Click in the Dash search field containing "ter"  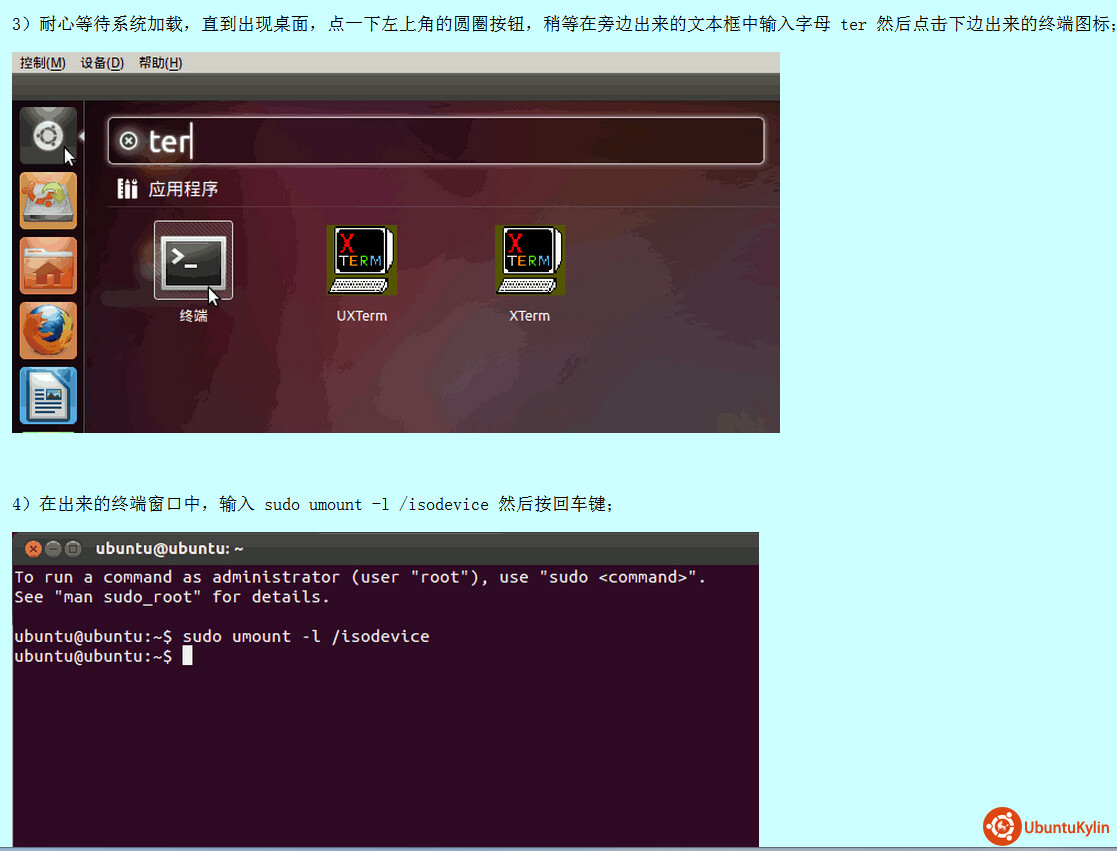(450, 141)
